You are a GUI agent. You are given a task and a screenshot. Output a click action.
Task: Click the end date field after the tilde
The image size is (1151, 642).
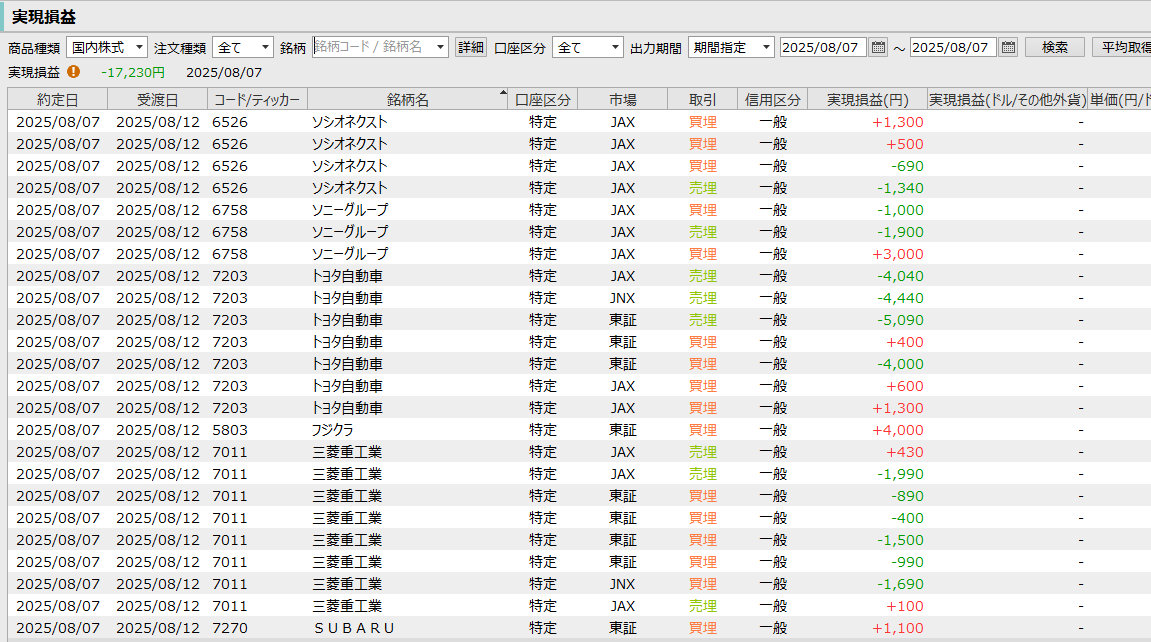coord(953,48)
